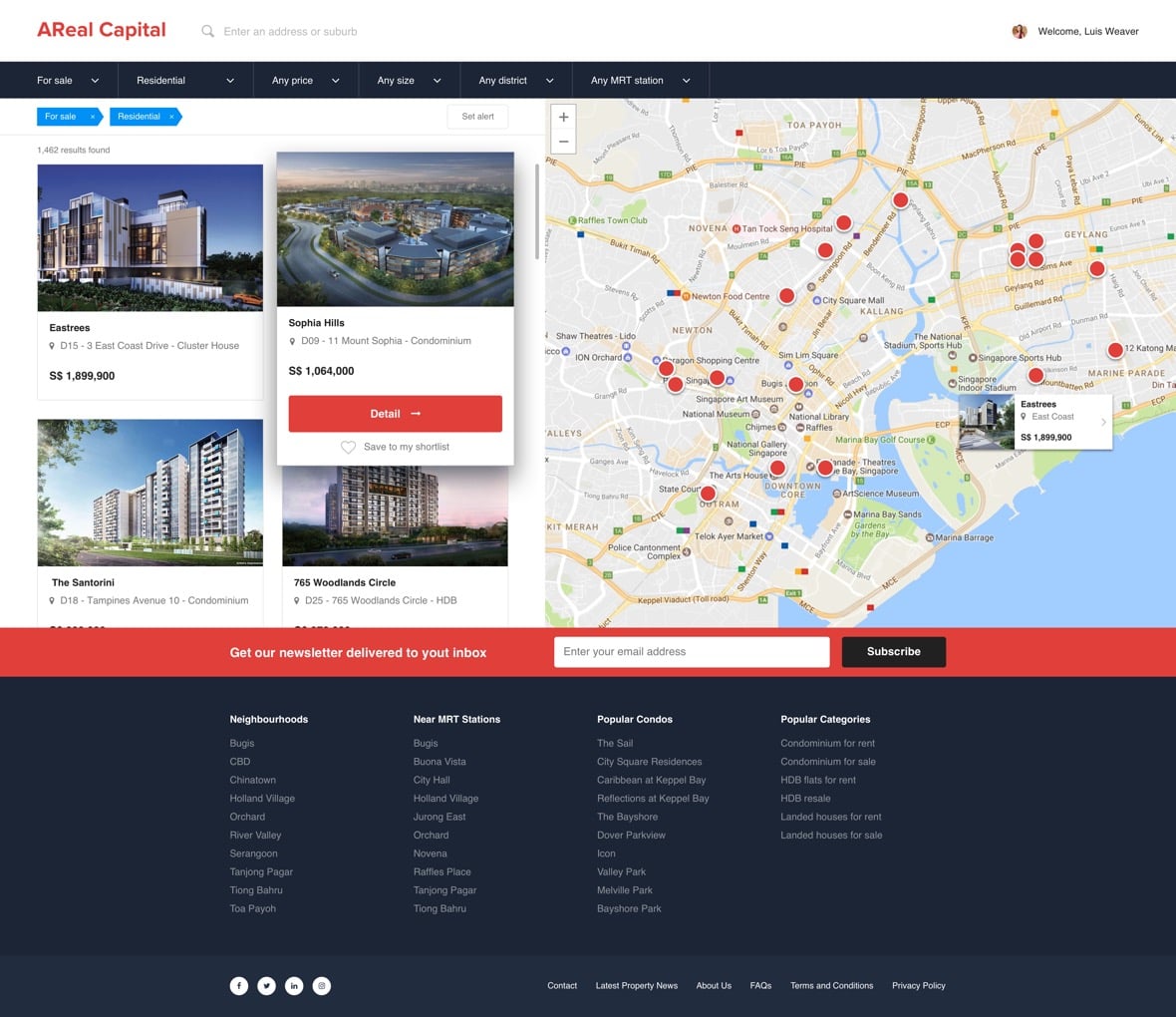Click the newsletter email address field

(x=692, y=651)
